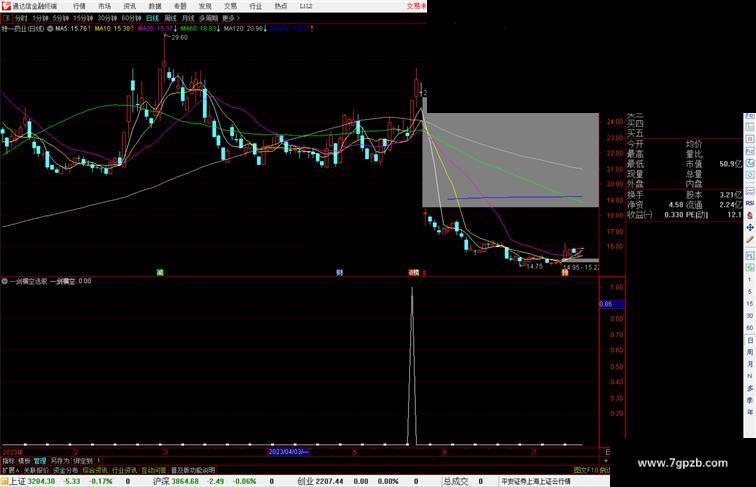Image resolution: width=756 pixels, height=487 pixels.
Task: Open the 市场 menu
Action: (x=105, y=6)
